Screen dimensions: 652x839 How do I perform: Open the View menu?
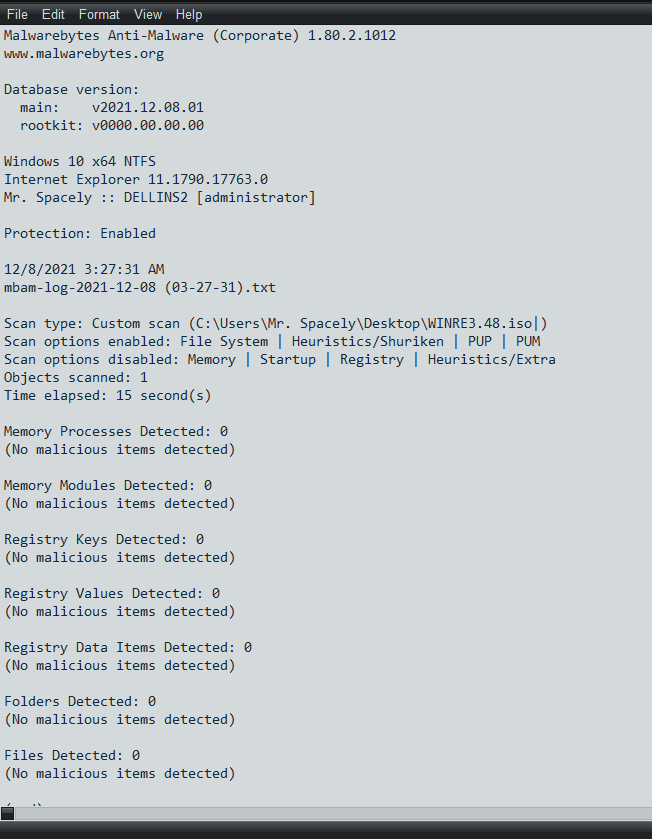(148, 14)
